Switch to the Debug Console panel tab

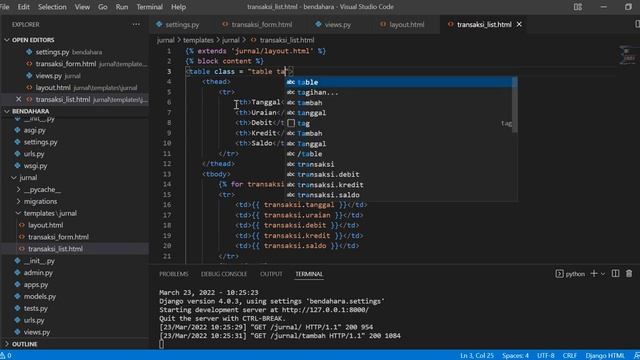224,274
